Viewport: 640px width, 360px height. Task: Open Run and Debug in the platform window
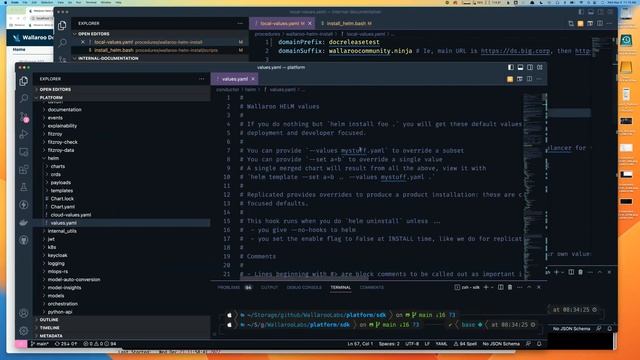(x=24, y=134)
